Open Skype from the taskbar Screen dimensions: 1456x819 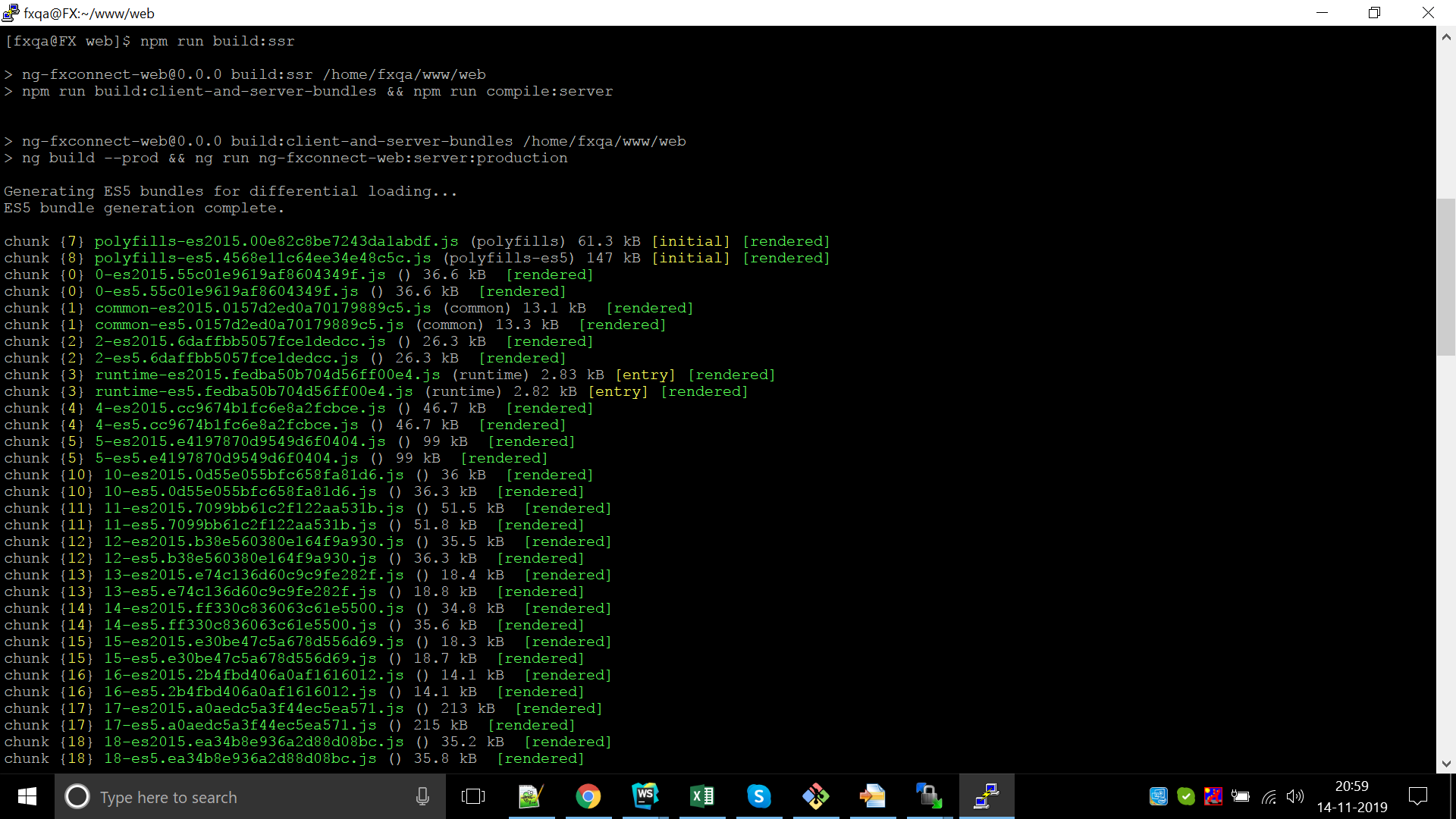pos(758,796)
